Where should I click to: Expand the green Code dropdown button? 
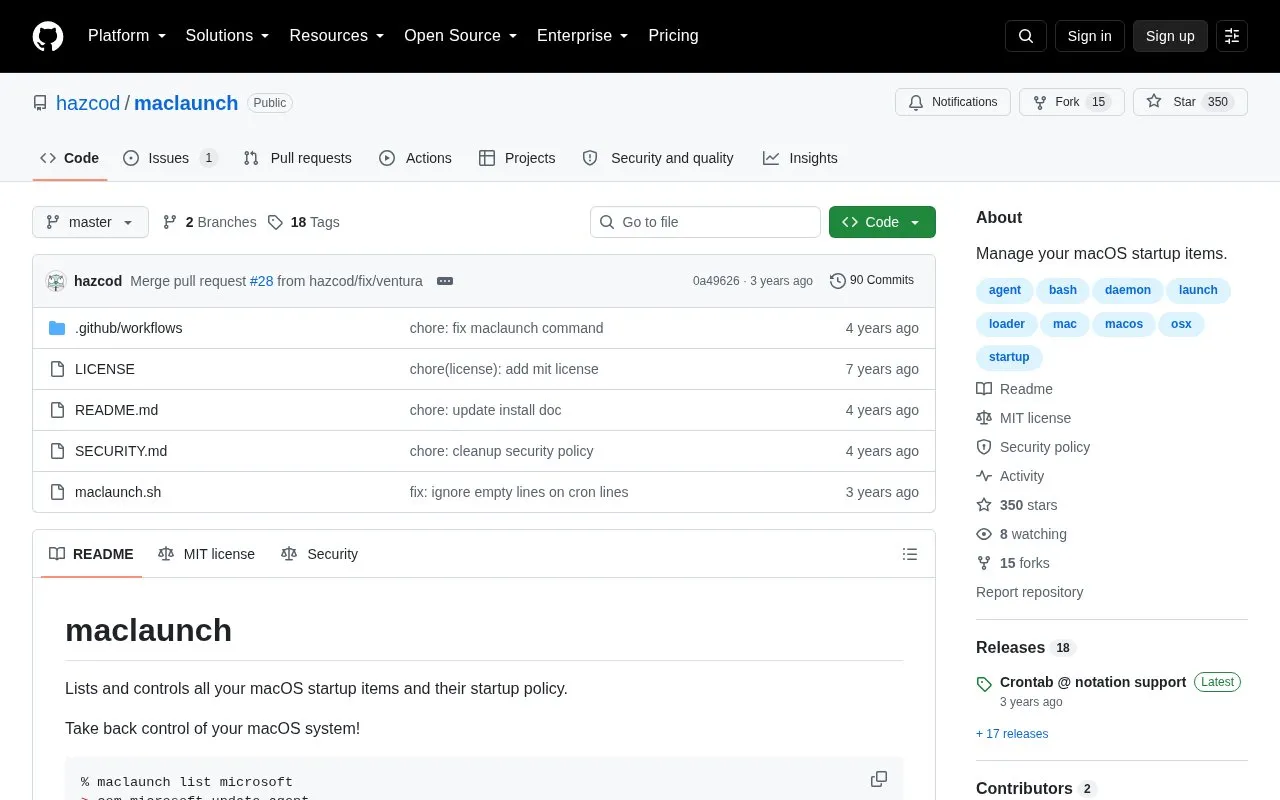click(882, 222)
